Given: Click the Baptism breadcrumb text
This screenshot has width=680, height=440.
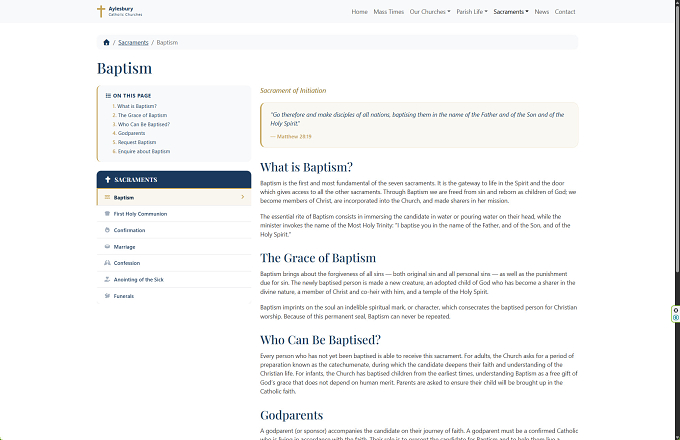Looking at the screenshot, I should coord(167,42).
